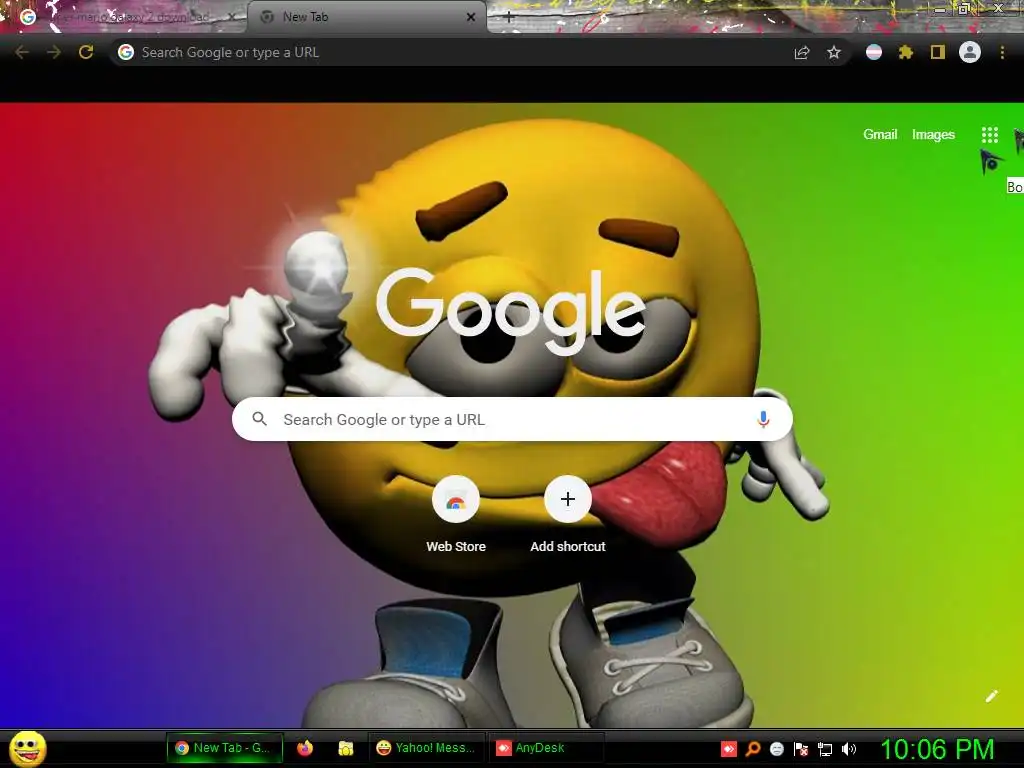Reload the page with the refresh icon
The image size is (1024, 768).
86,52
